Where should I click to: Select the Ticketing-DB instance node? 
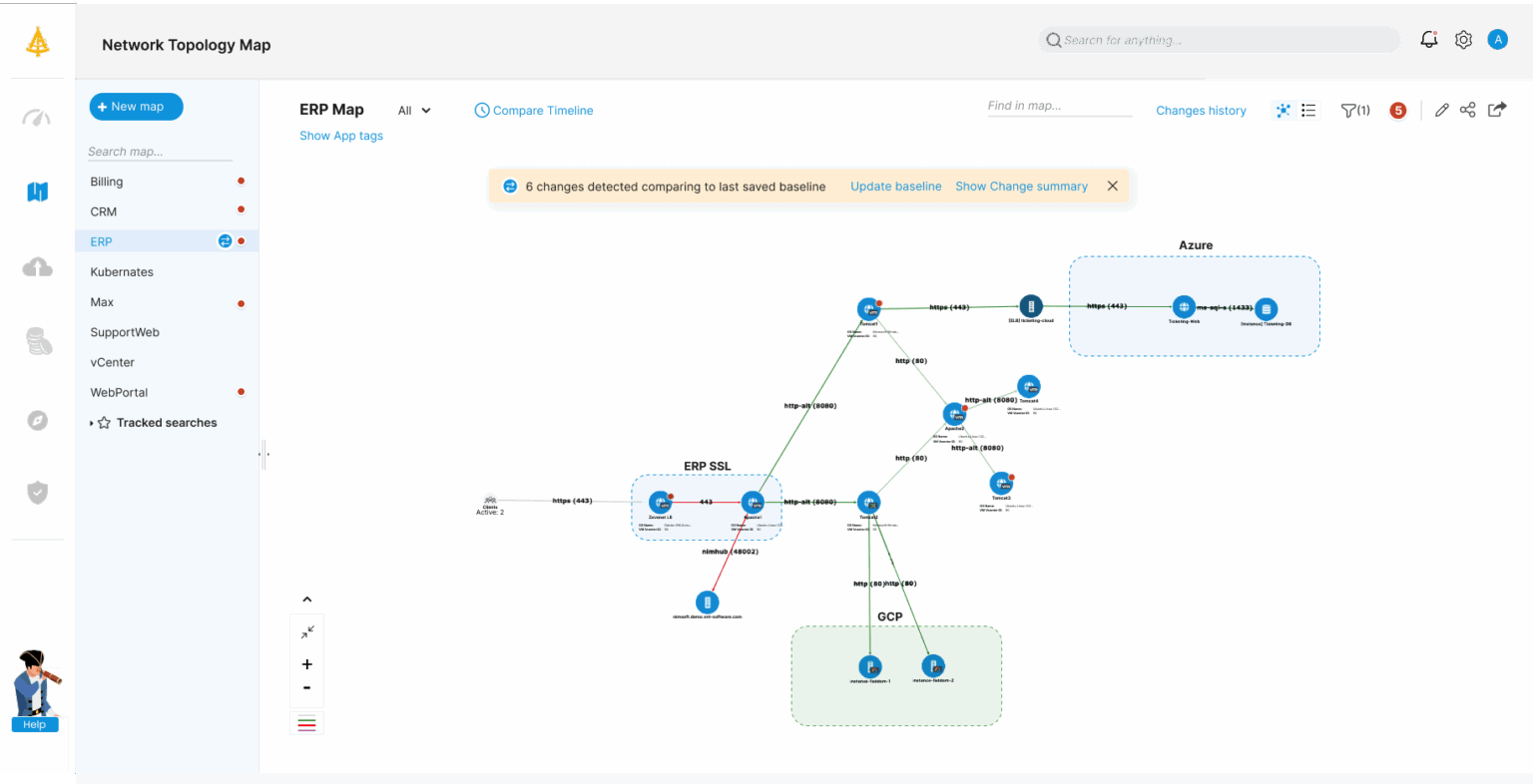pyautogui.click(x=1266, y=309)
